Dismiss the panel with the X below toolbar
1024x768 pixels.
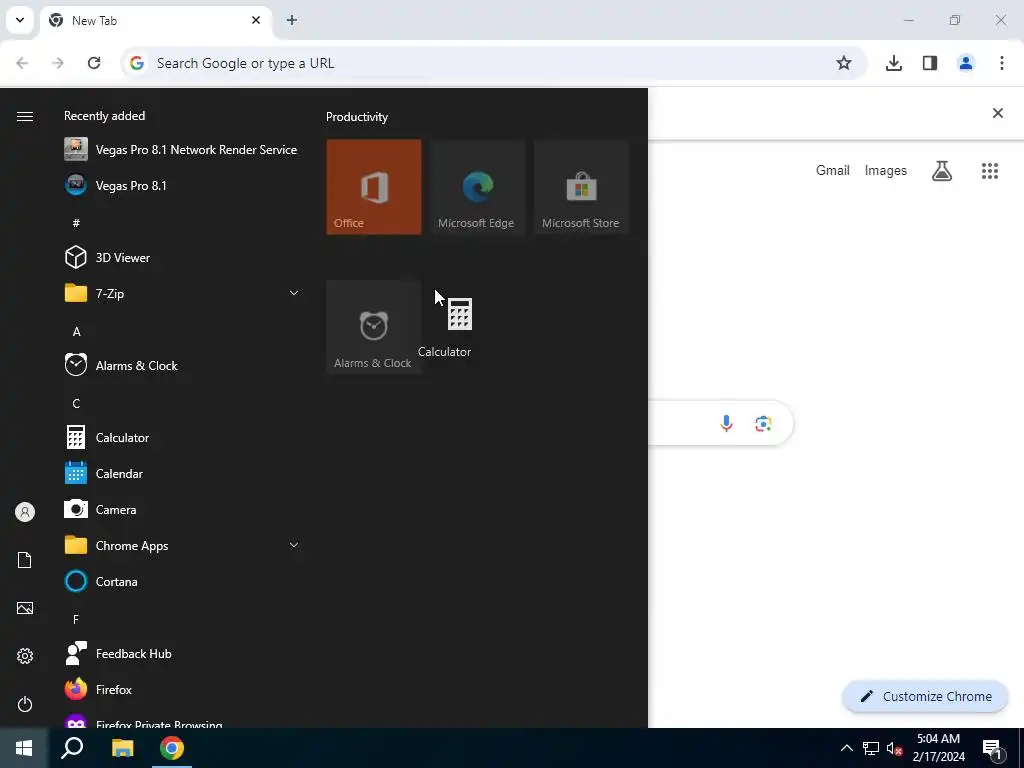[998, 113]
